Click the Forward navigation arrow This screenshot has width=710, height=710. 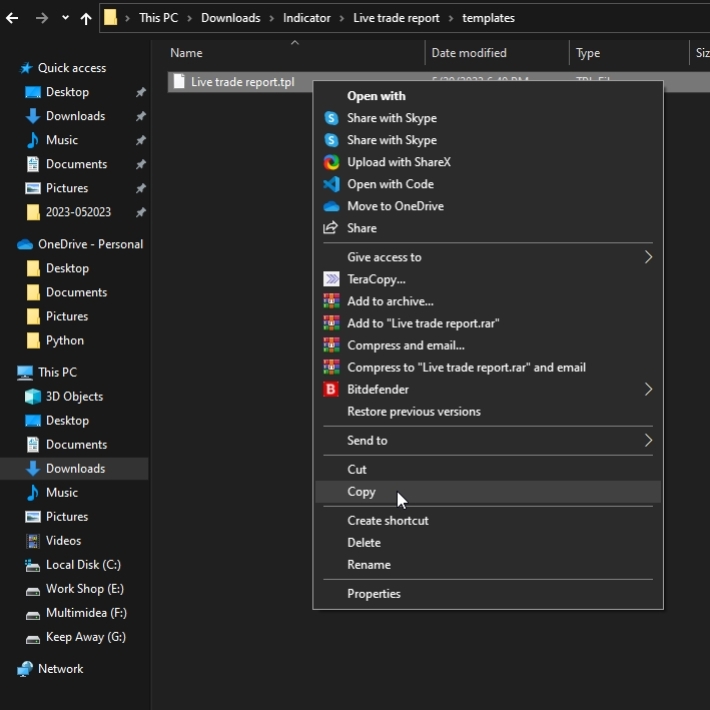point(42,18)
